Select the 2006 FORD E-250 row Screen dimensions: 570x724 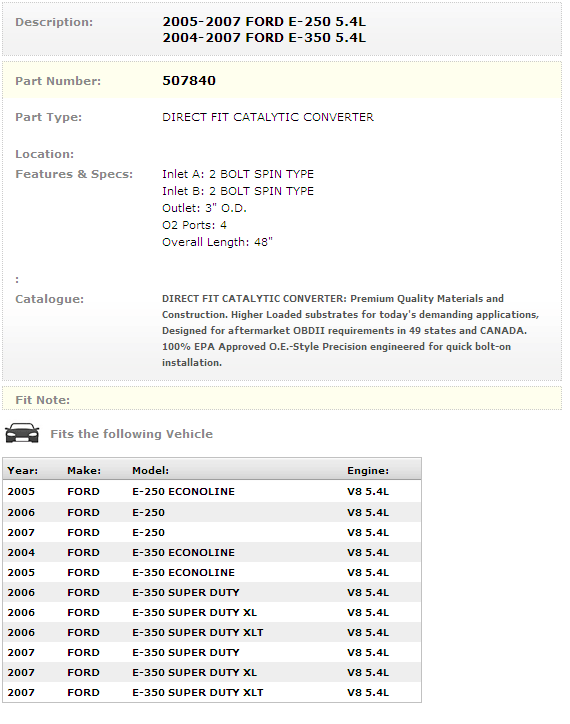coord(212,512)
